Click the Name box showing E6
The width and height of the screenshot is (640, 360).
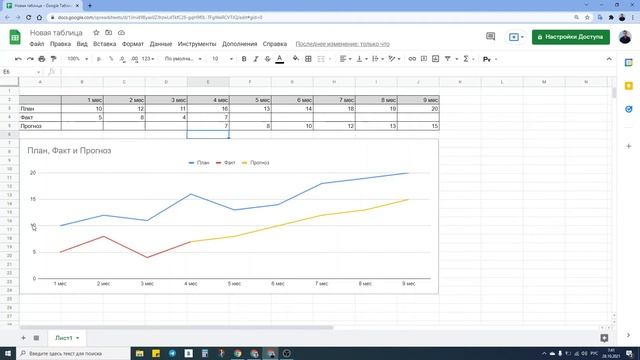click(21, 72)
